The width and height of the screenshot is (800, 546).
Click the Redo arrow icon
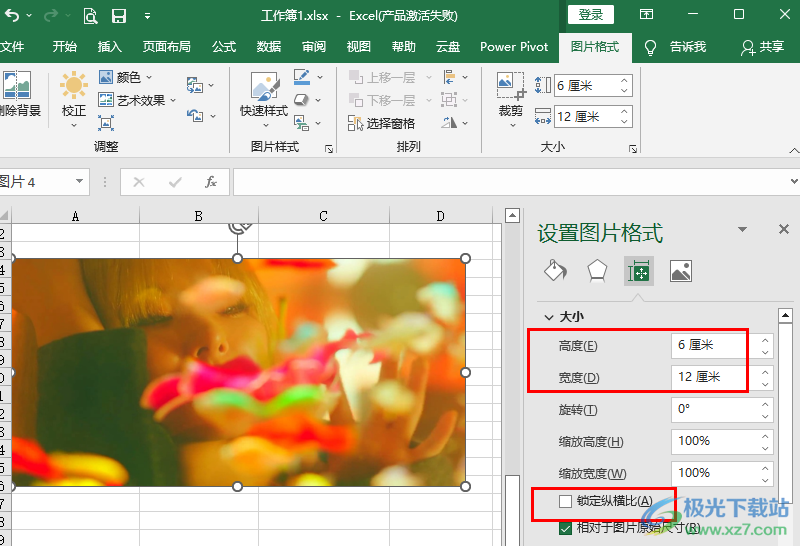point(51,16)
